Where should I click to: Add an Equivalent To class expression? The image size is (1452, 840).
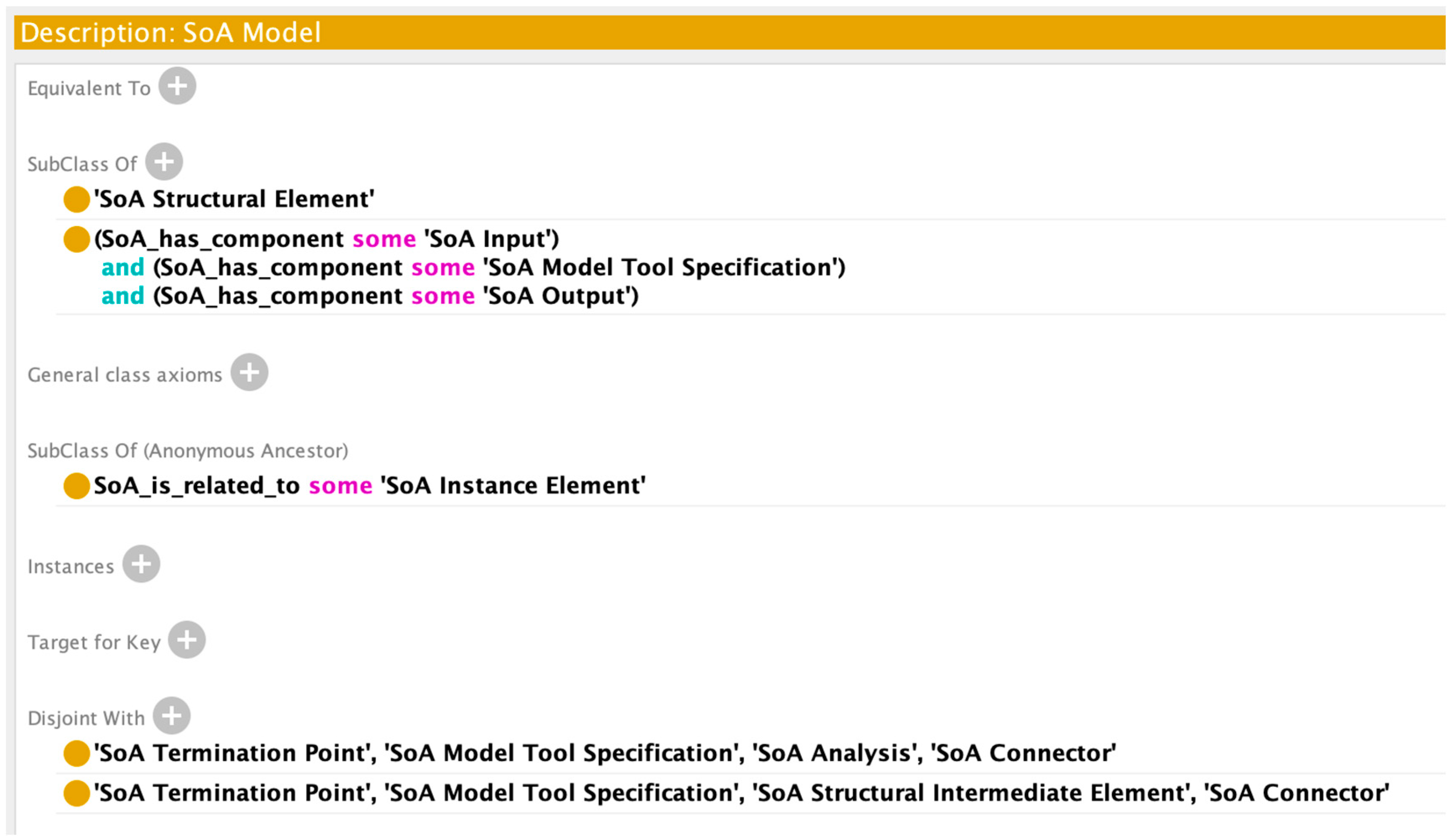[x=177, y=86]
